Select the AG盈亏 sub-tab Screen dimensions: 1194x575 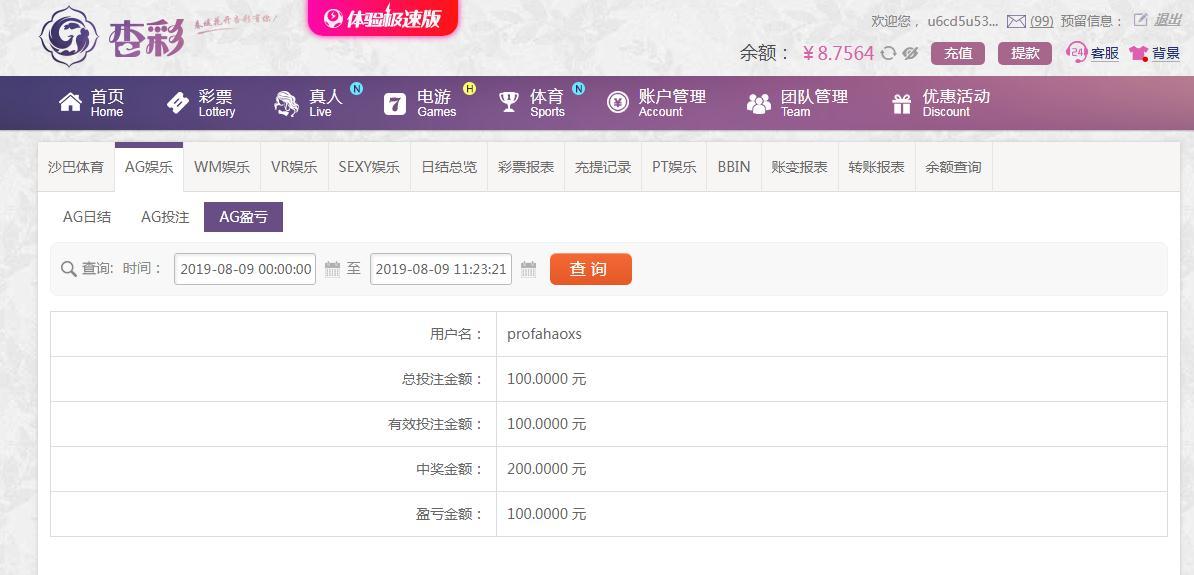pyautogui.click(x=244, y=217)
